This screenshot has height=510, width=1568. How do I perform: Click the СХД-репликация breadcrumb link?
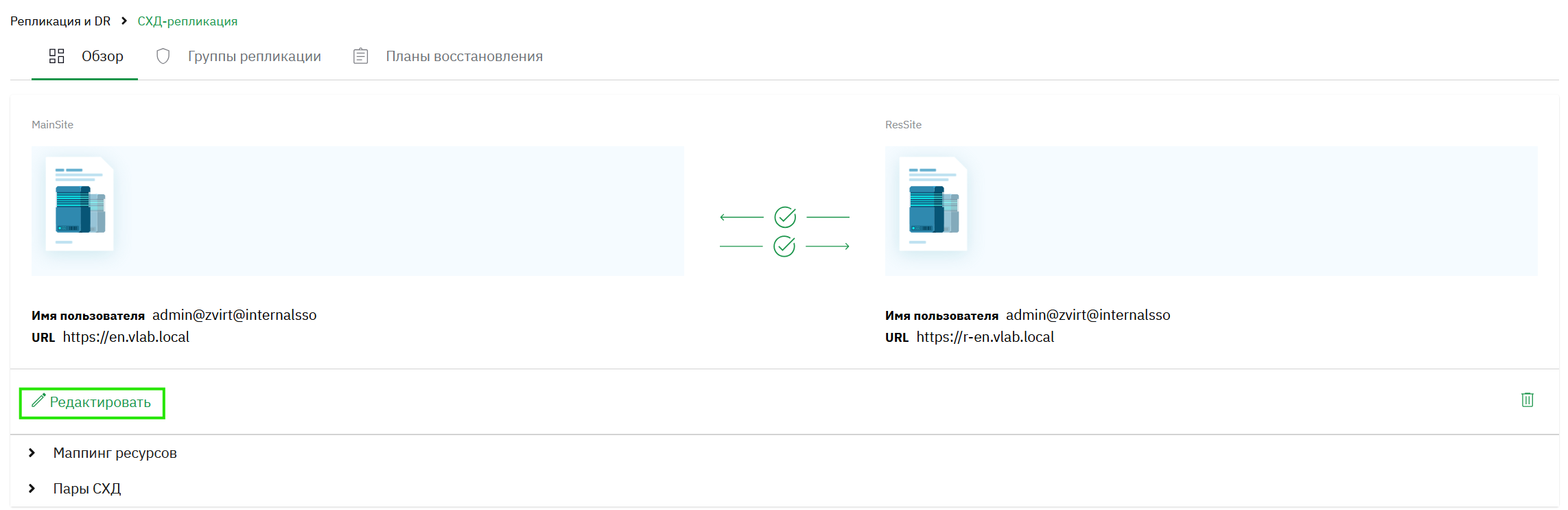click(x=187, y=21)
